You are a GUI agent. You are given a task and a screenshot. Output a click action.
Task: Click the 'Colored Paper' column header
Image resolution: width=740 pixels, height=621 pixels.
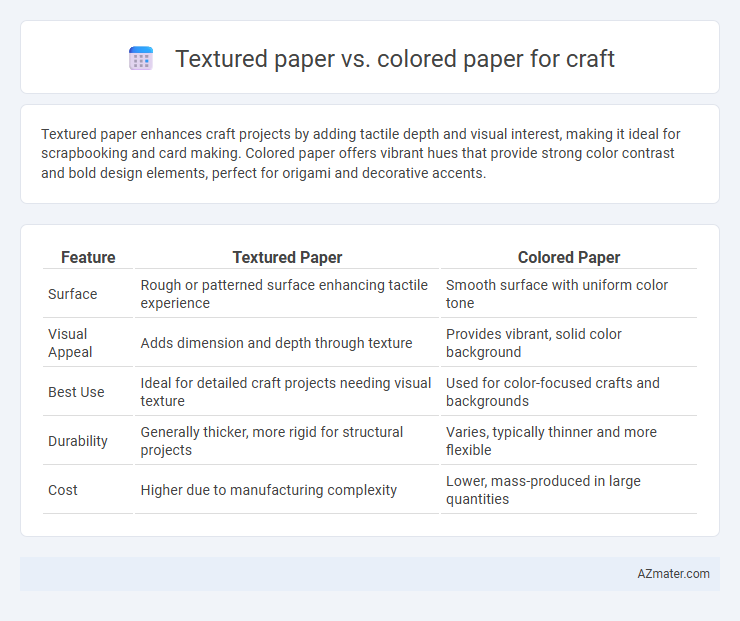[569, 257]
